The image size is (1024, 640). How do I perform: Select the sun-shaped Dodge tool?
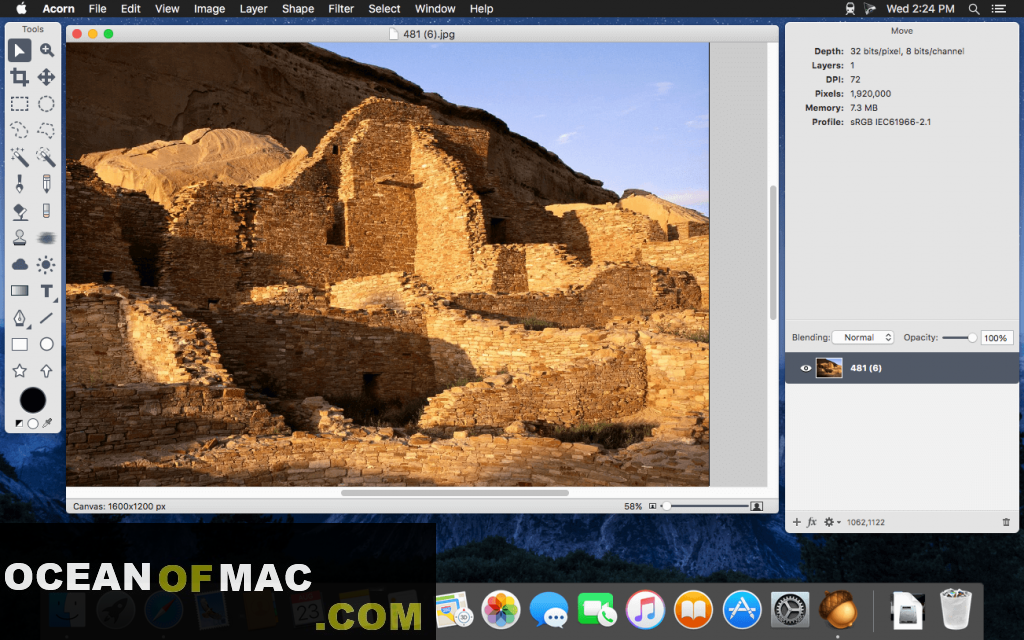tap(46, 264)
